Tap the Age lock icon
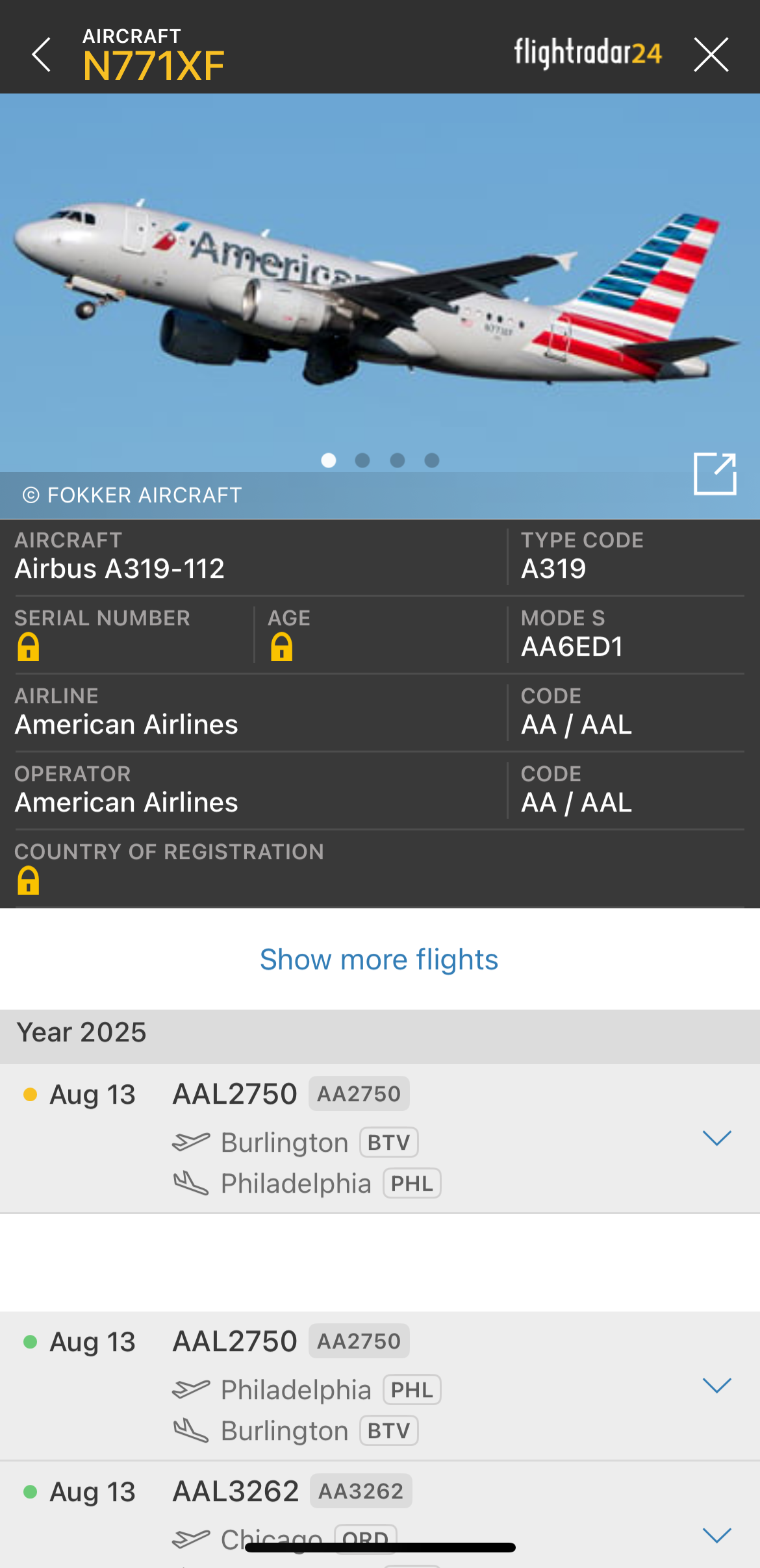The width and height of the screenshot is (760, 1568). point(281,647)
